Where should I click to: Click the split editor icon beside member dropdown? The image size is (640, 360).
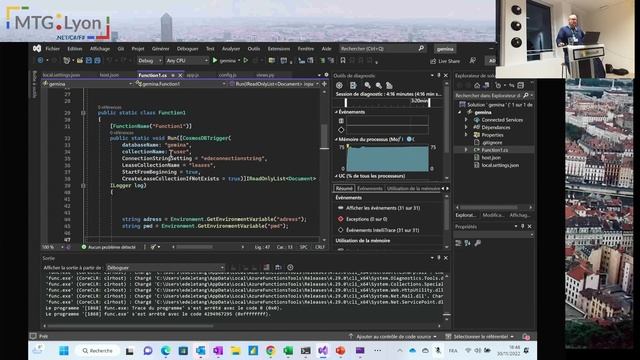pyautogui.click(x=324, y=84)
